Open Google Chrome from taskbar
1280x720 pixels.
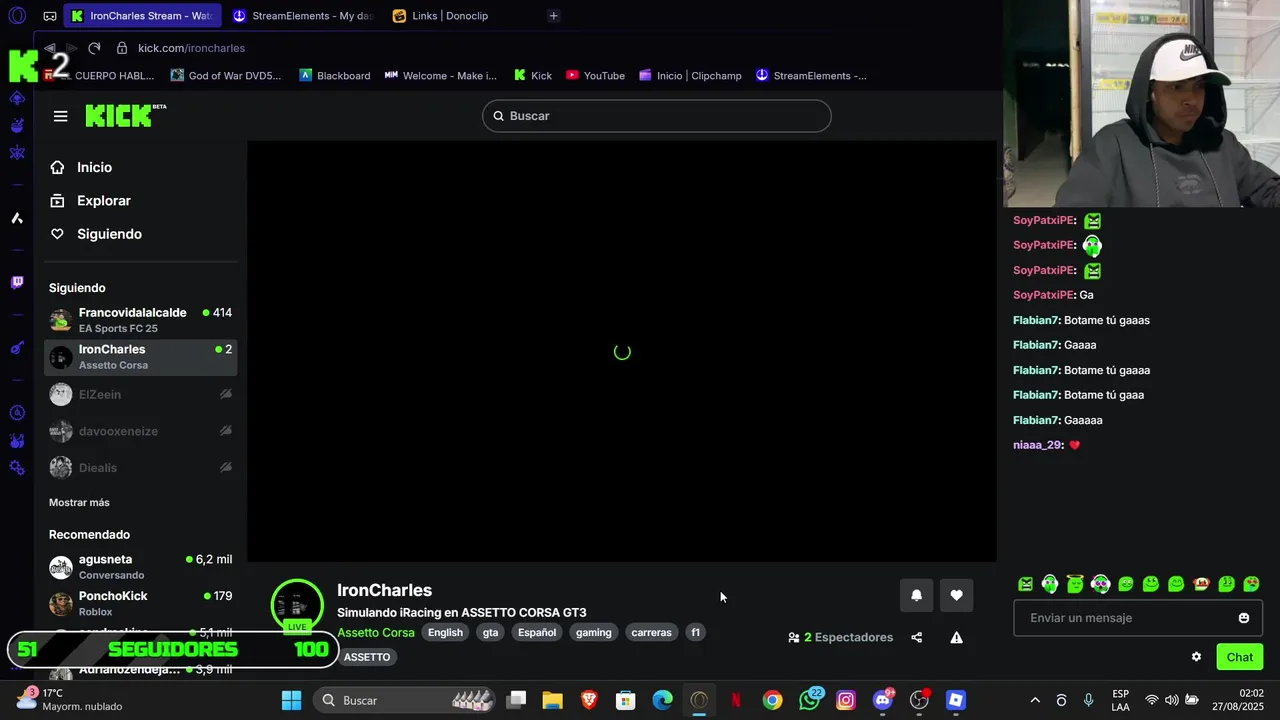click(x=772, y=700)
